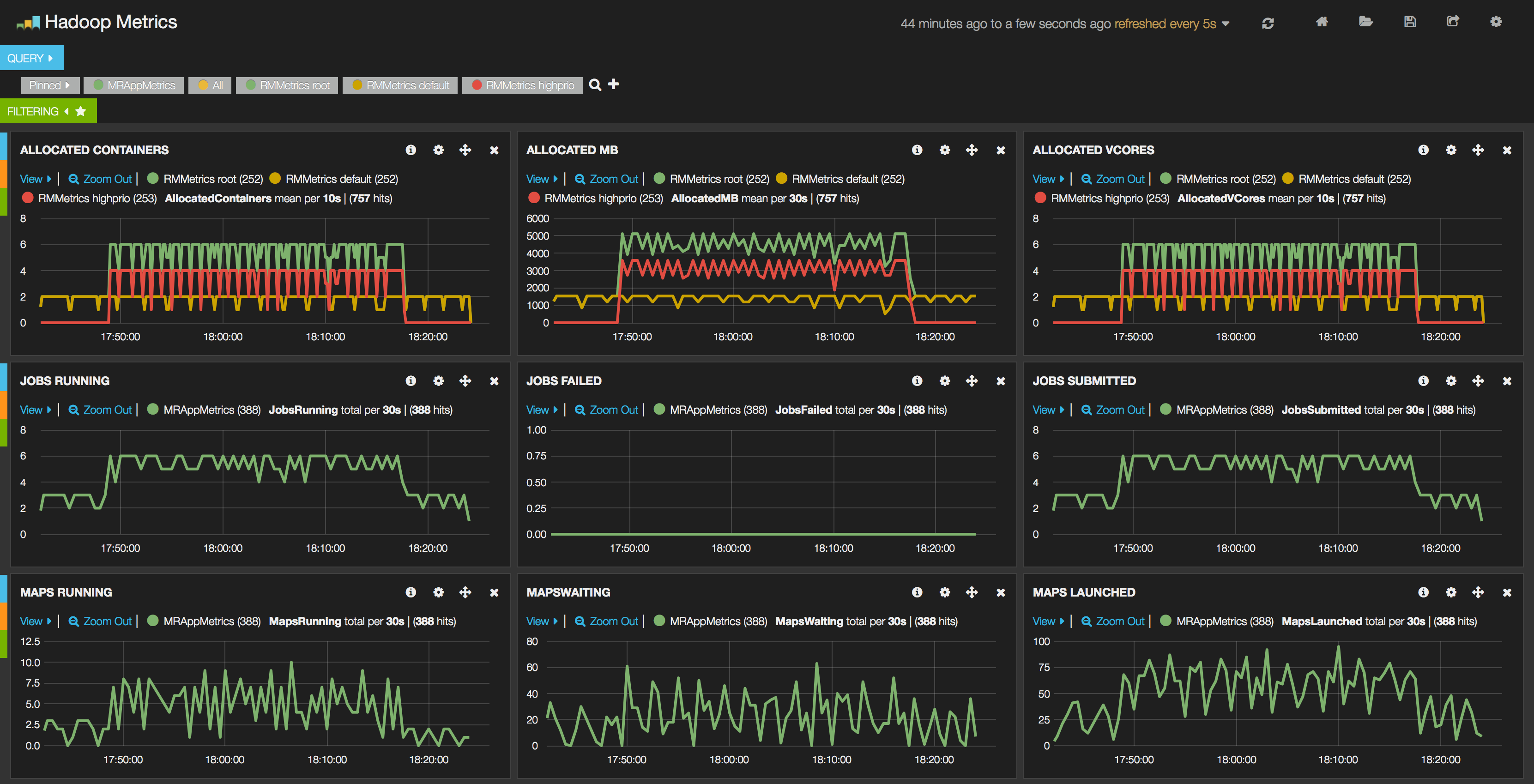Click the share dashboard icon
1534x784 pixels.
(x=1453, y=22)
